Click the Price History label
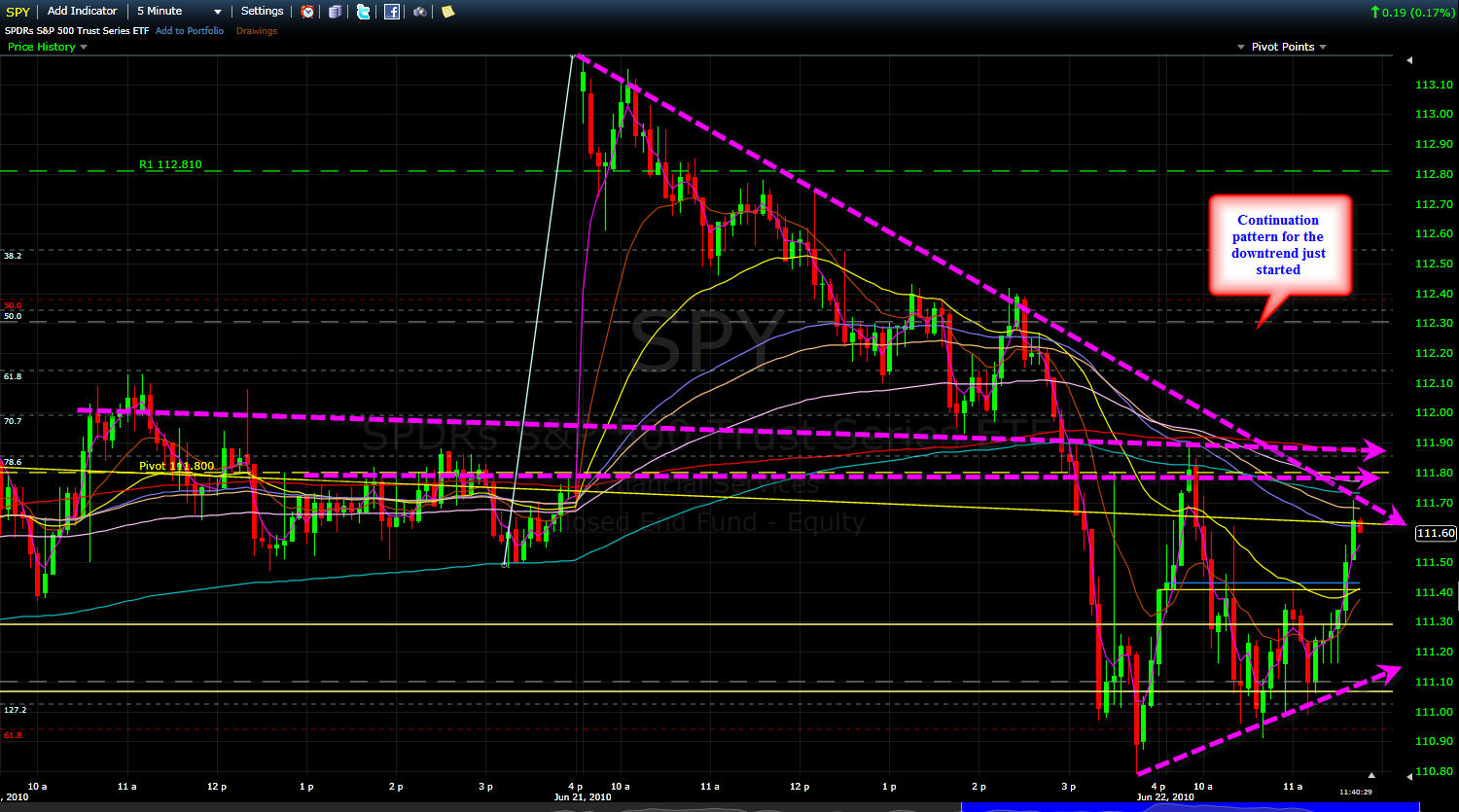The image size is (1459, 812). coord(41,47)
